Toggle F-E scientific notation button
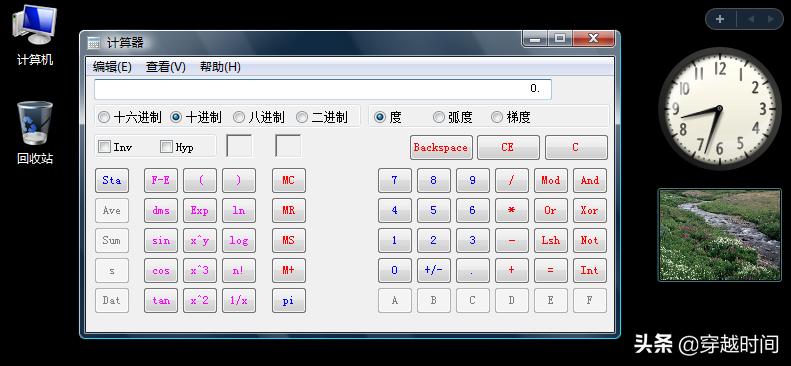The height and width of the screenshot is (366, 791). 160,180
